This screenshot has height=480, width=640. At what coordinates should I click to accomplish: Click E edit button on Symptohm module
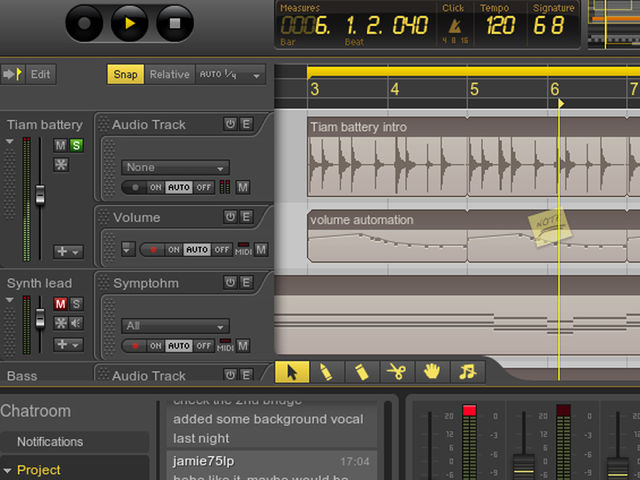click(x=246, y=282)
